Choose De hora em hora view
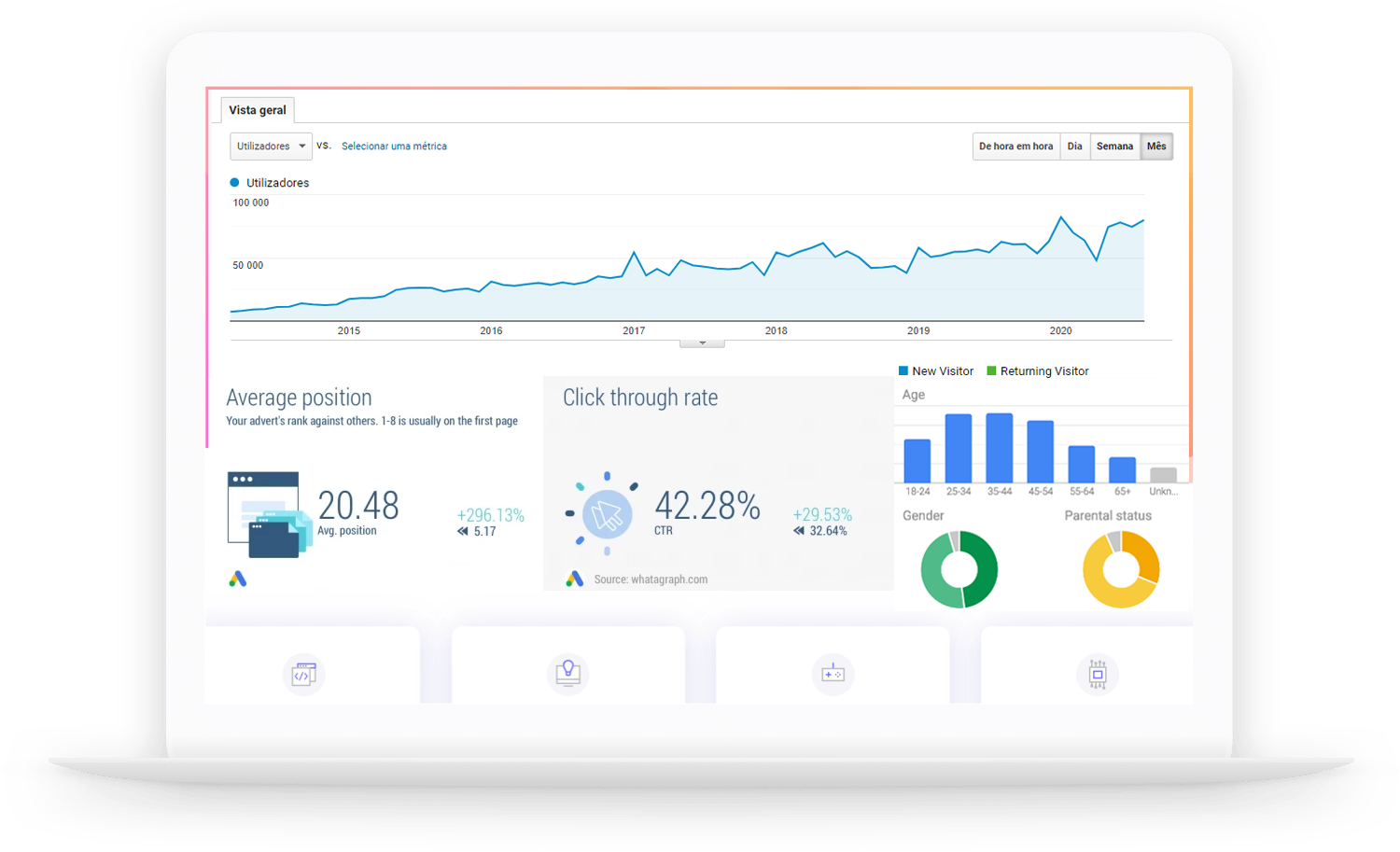Image resolution: width=1400 pixels, height=852 pixels. pos(1015,147)
